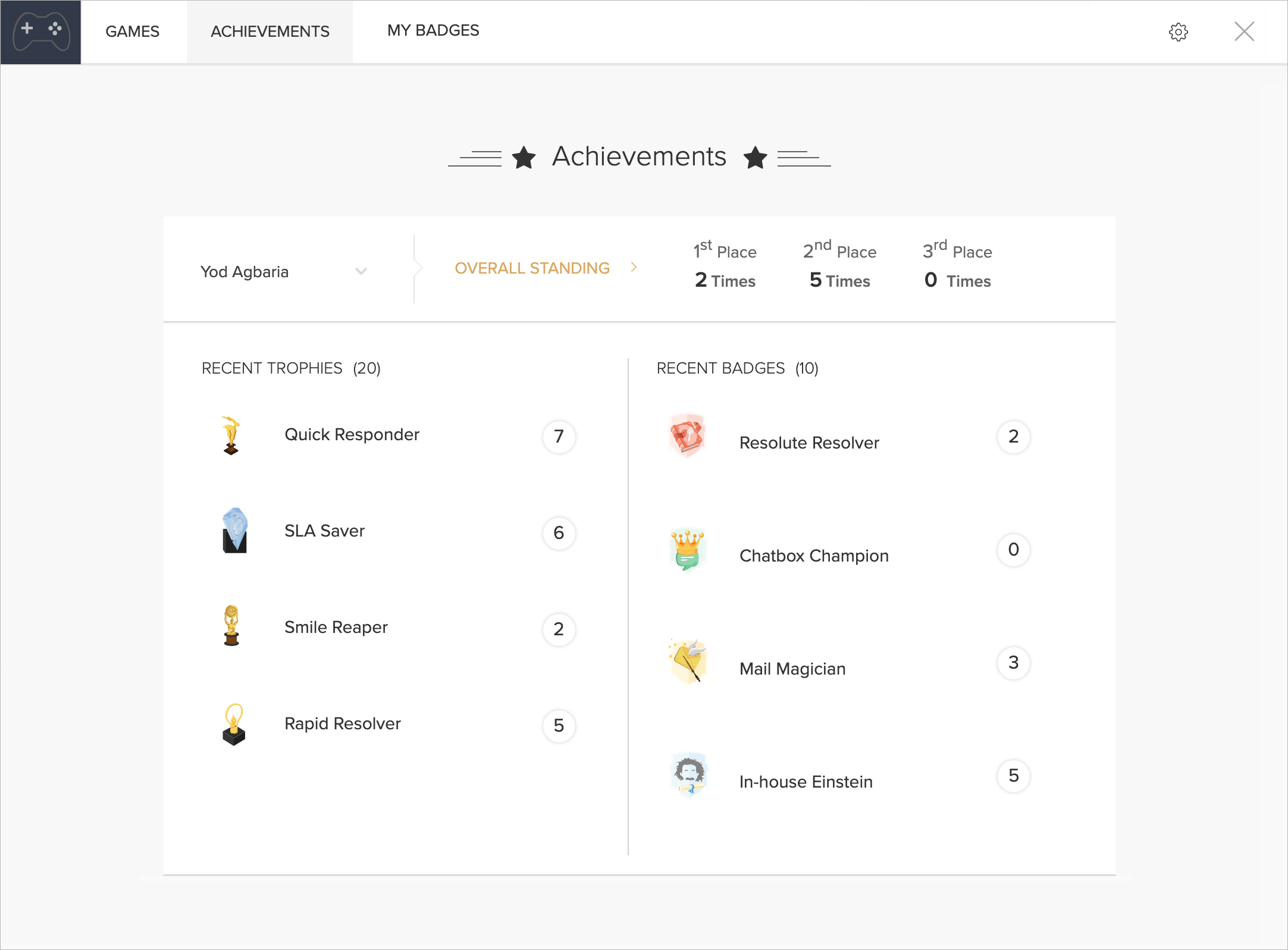The width and height of the screenshot is (1288, 950).
Task: Close the gamification panel with X
Action: [1244, 32]
